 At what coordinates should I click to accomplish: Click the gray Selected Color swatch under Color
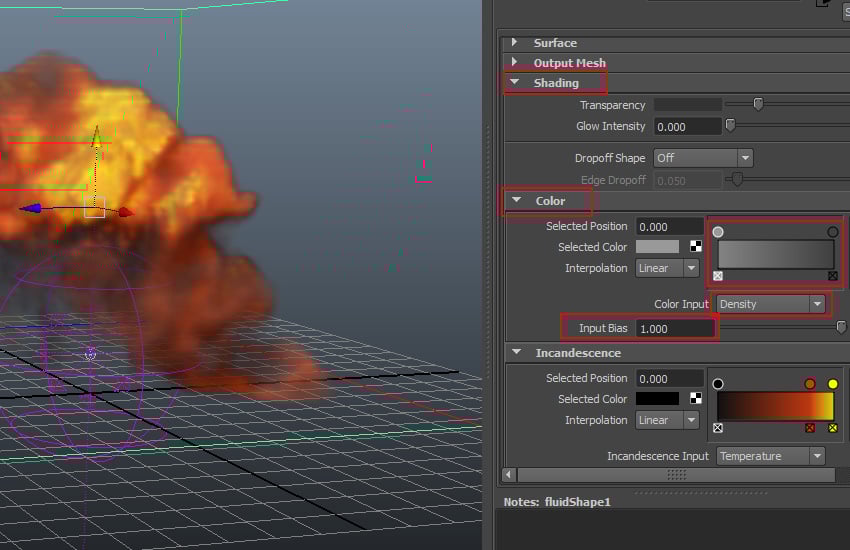[657, 247]
